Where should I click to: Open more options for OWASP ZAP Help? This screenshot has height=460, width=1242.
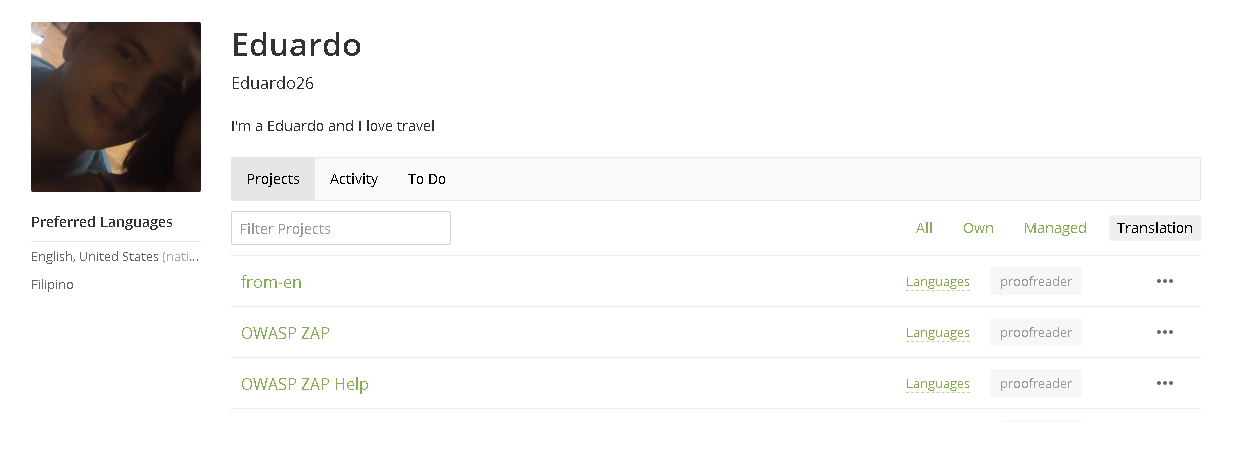pos(1164,383)
